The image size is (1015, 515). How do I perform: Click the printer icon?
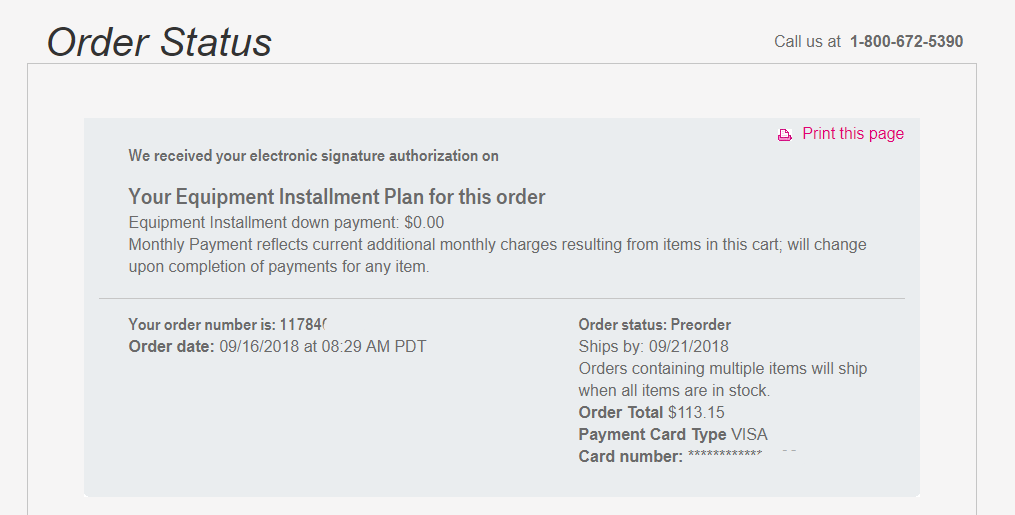coord(785,135)
